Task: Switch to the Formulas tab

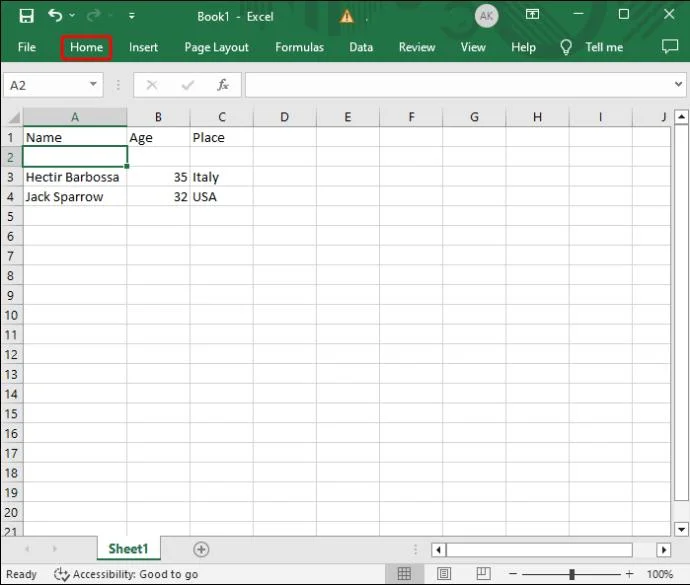Action: pyautogui.click(x=299, y=47)
